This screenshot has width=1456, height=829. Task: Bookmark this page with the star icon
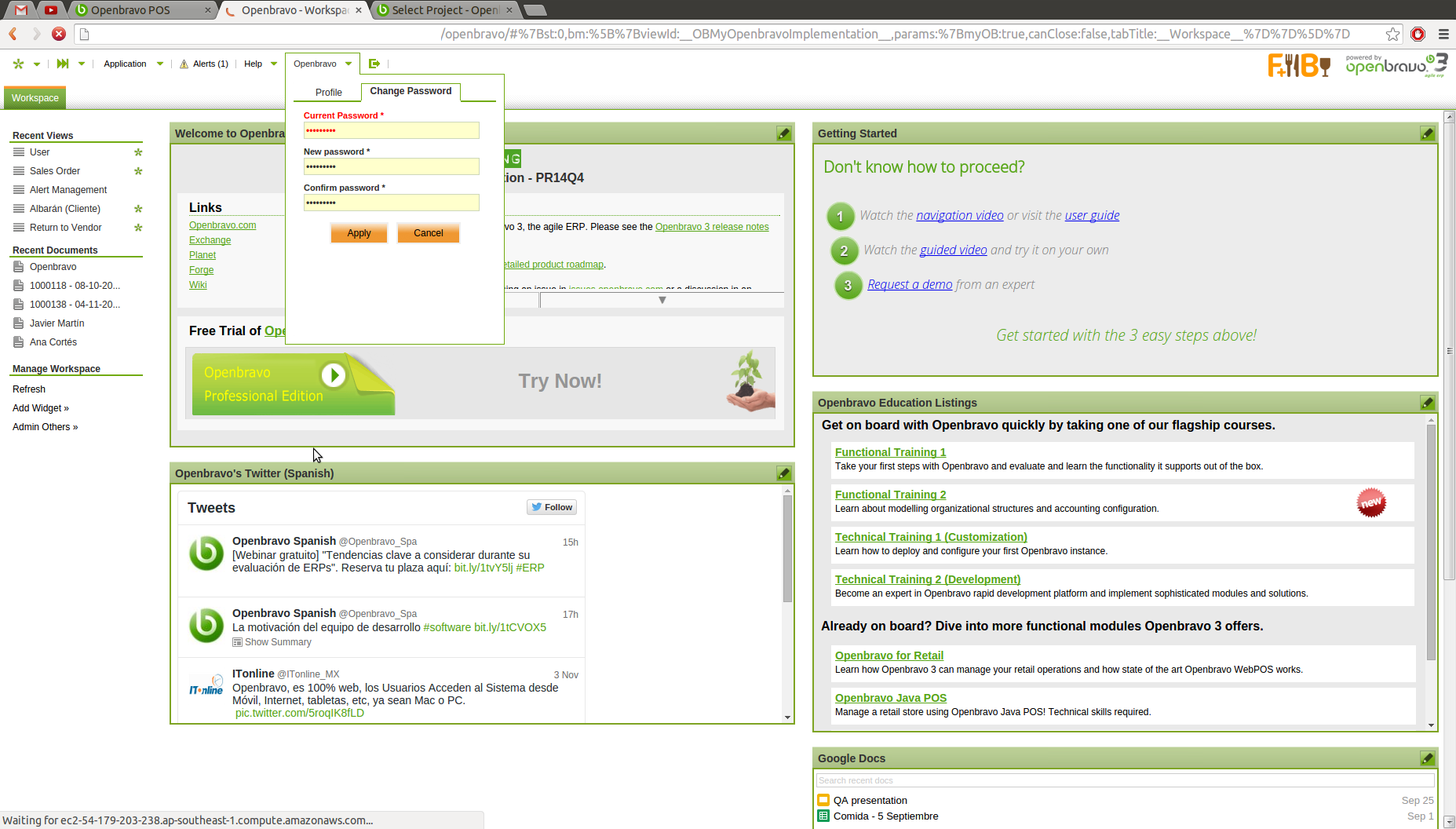click(x=1392, y=34)
